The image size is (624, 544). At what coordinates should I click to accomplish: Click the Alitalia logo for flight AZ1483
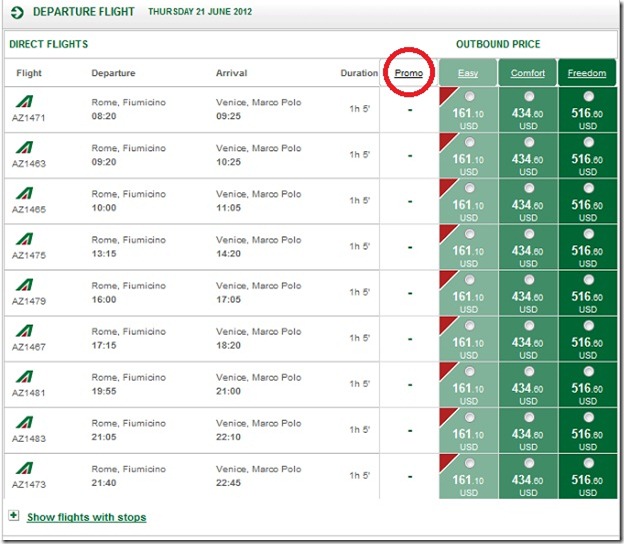click(x=25, y=422)
